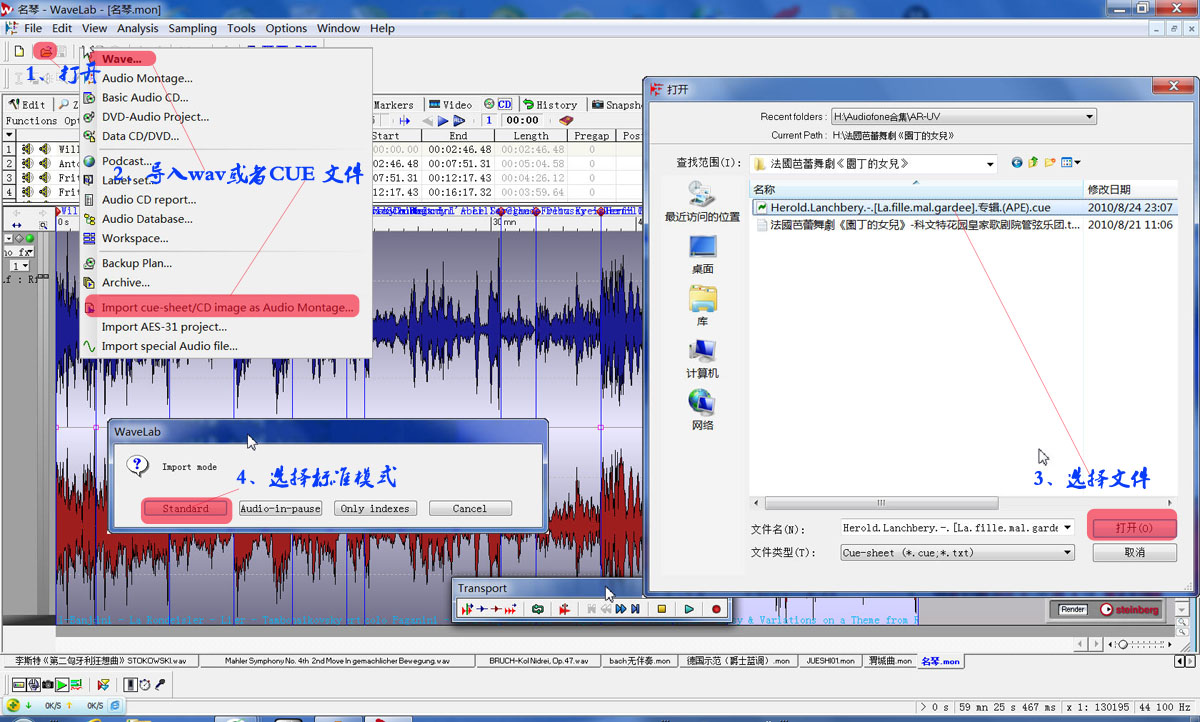Go up one folder level icon
This screenshot has height=722, width=1200.
(x=1033, y=162)
